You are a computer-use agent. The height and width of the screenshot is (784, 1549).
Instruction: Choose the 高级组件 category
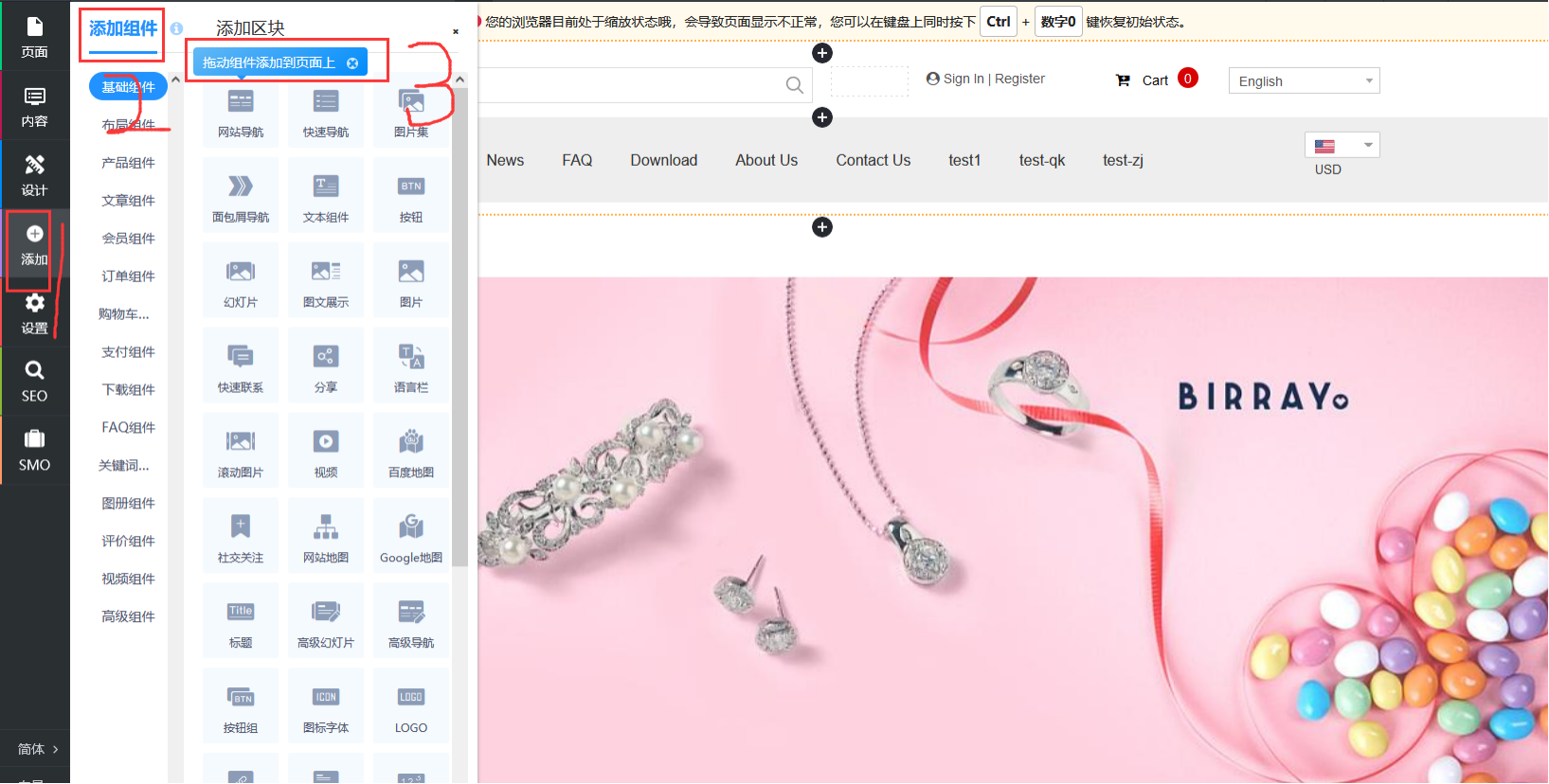(128, 616)
